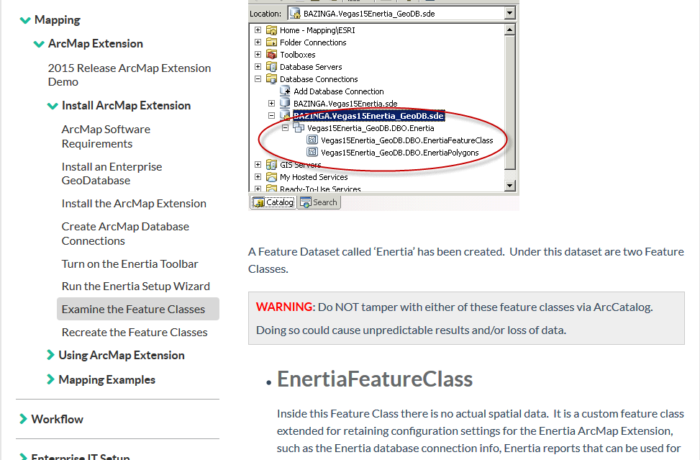Click the BAZINGA.Vegas15Enertia.sde database icon
Screen dimensions: 700x460
pos(285,103)
